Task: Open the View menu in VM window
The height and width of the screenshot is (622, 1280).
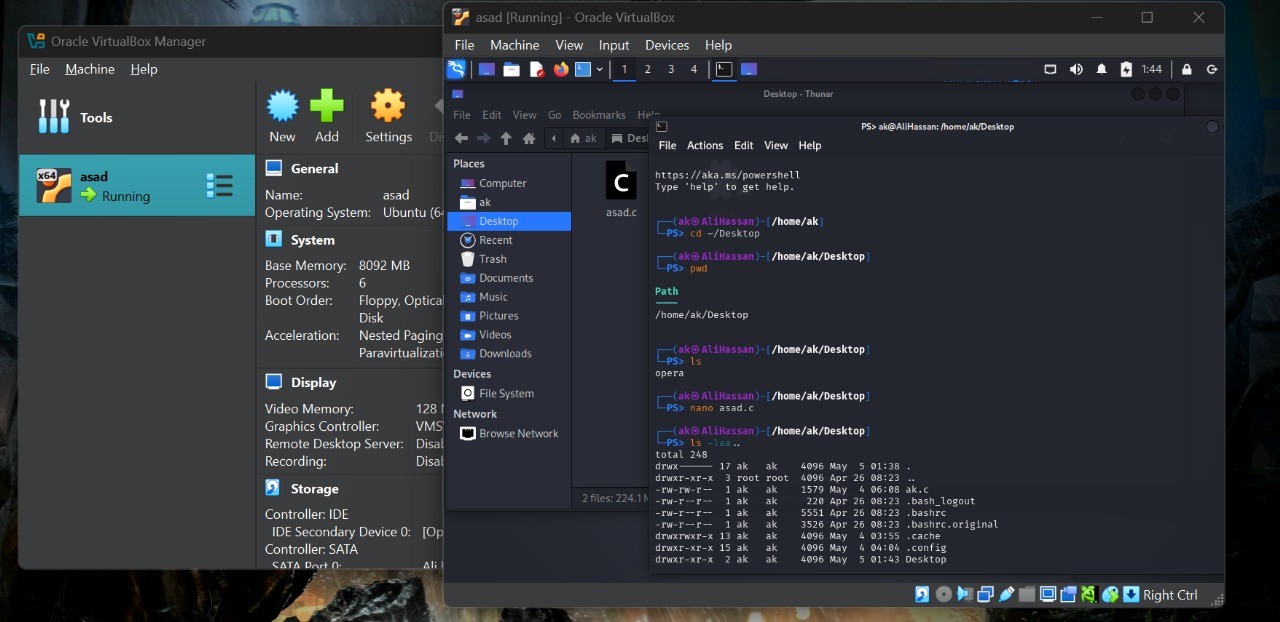Action: click(x=569, y=45)
